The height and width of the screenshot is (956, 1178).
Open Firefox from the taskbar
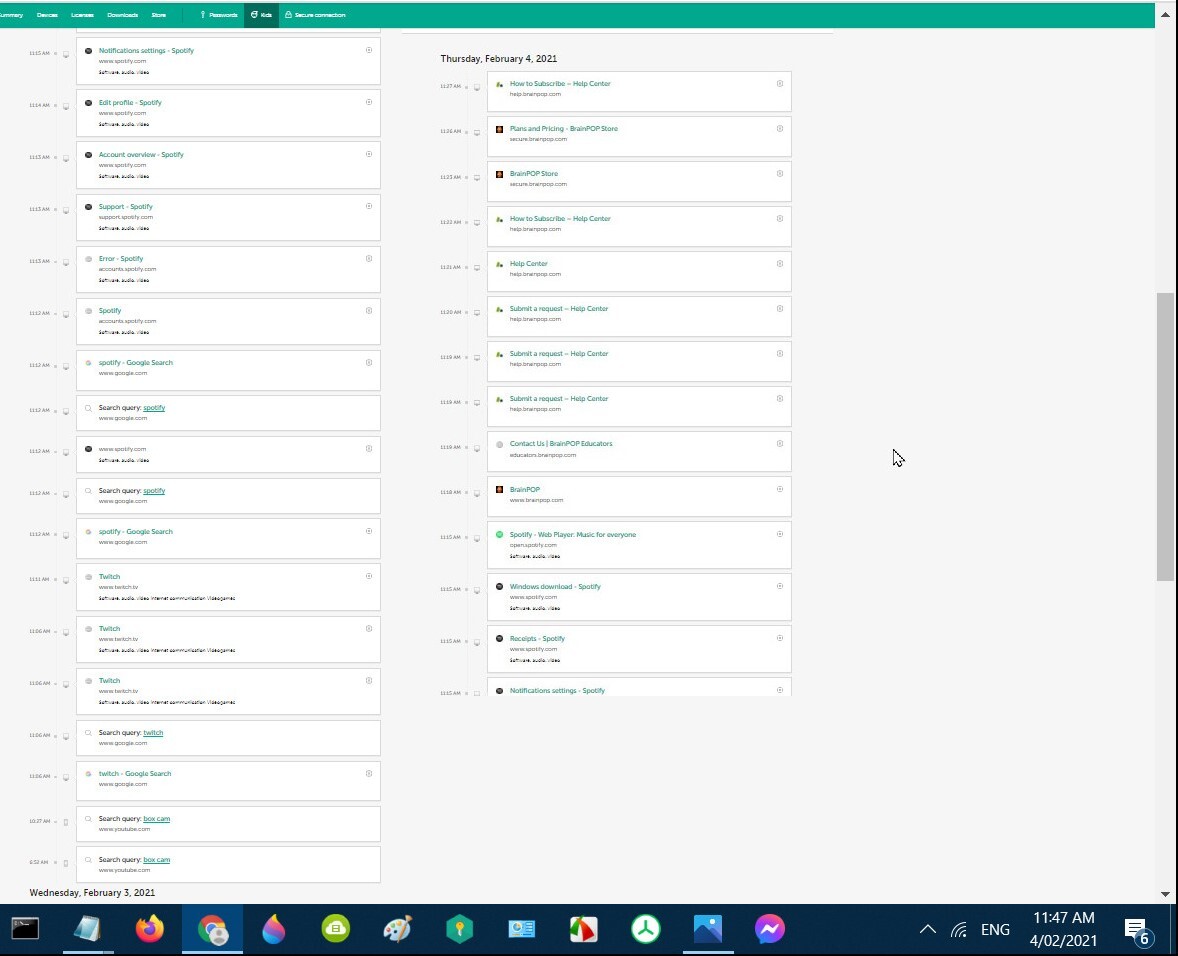pos(150,929)
